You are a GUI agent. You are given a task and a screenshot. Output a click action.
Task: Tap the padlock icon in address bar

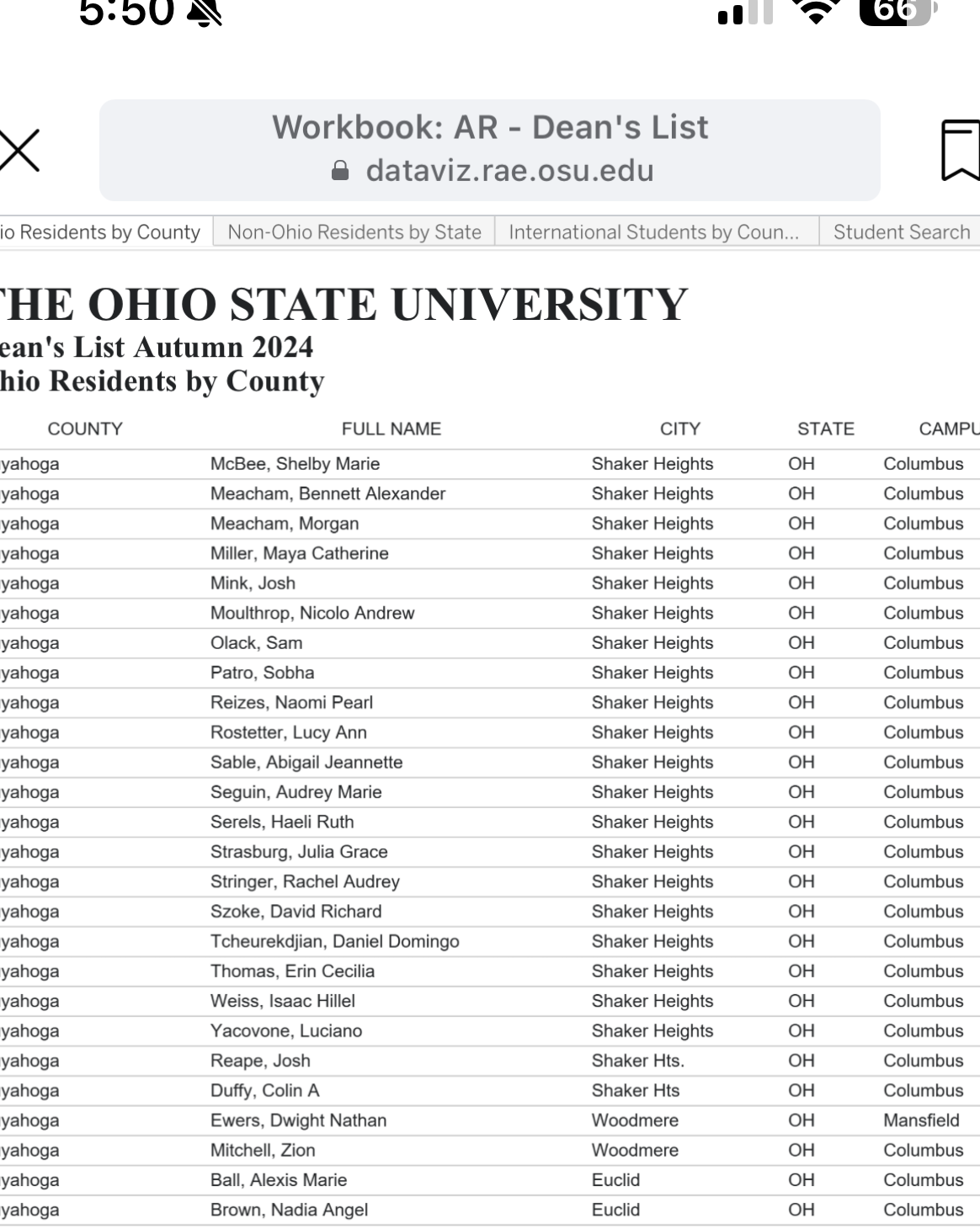point(340,171)
